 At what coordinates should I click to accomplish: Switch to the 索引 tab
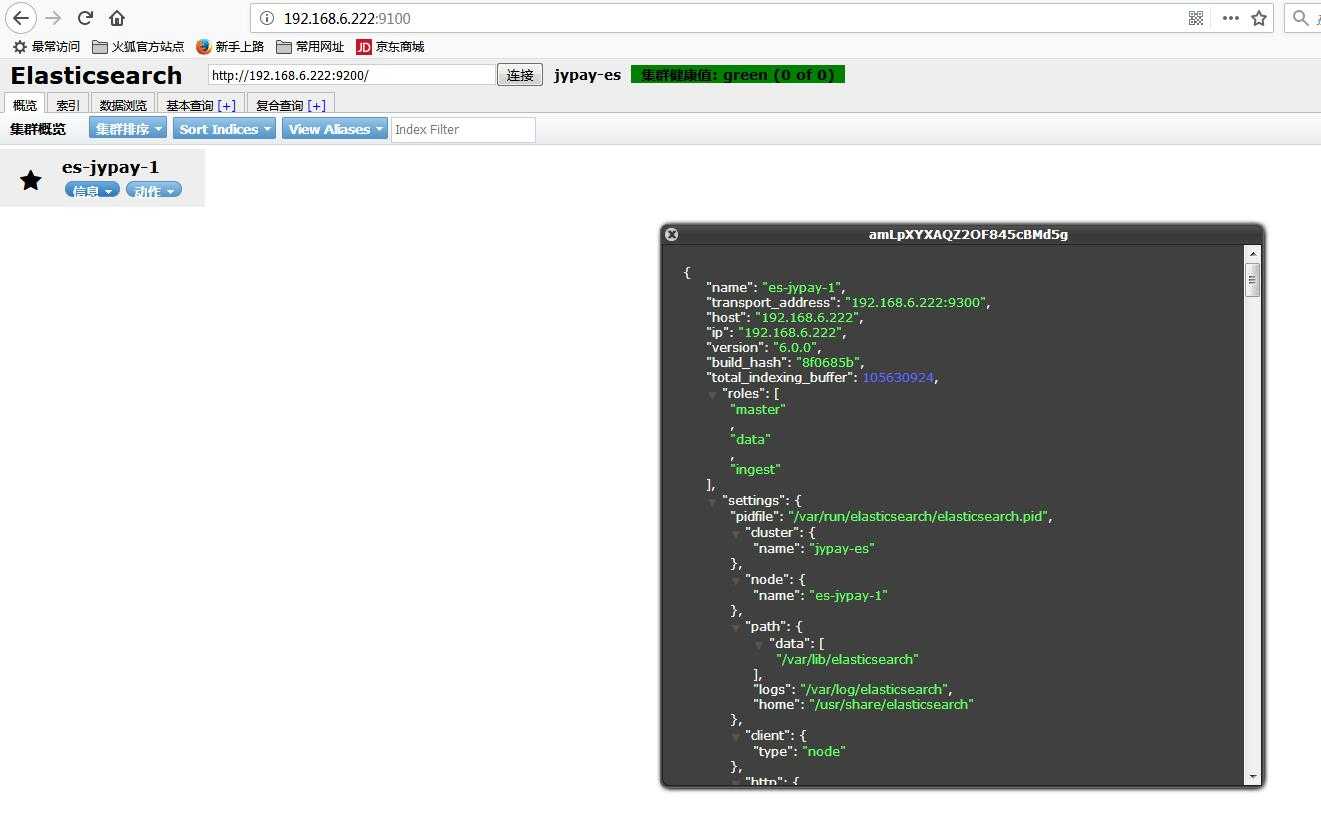68,105
